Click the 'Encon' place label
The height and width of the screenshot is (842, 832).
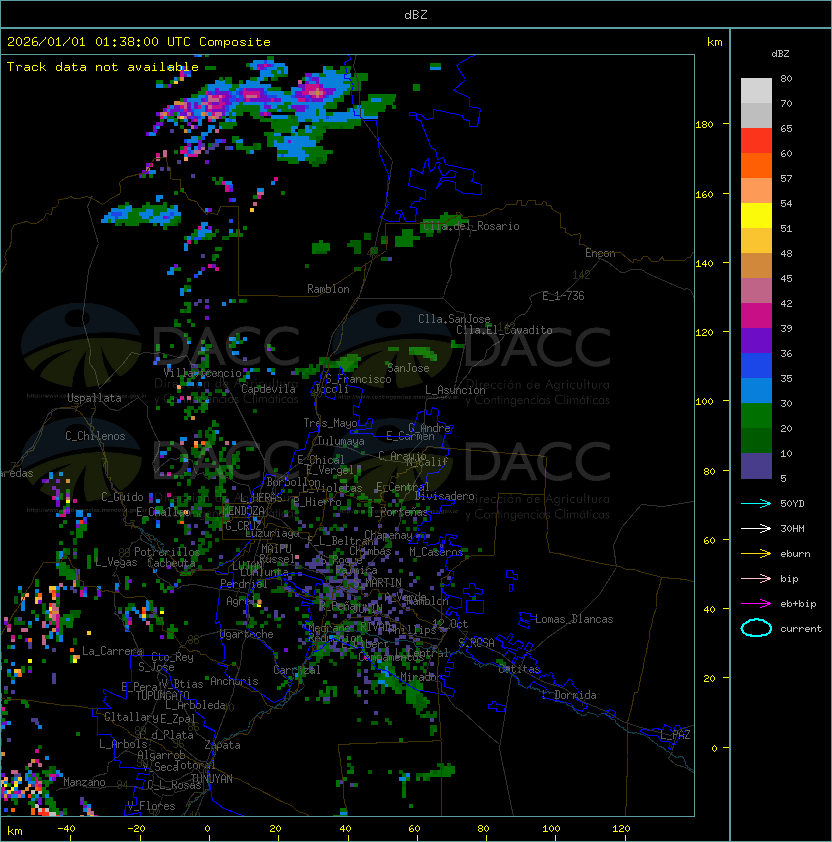point(600,253)
